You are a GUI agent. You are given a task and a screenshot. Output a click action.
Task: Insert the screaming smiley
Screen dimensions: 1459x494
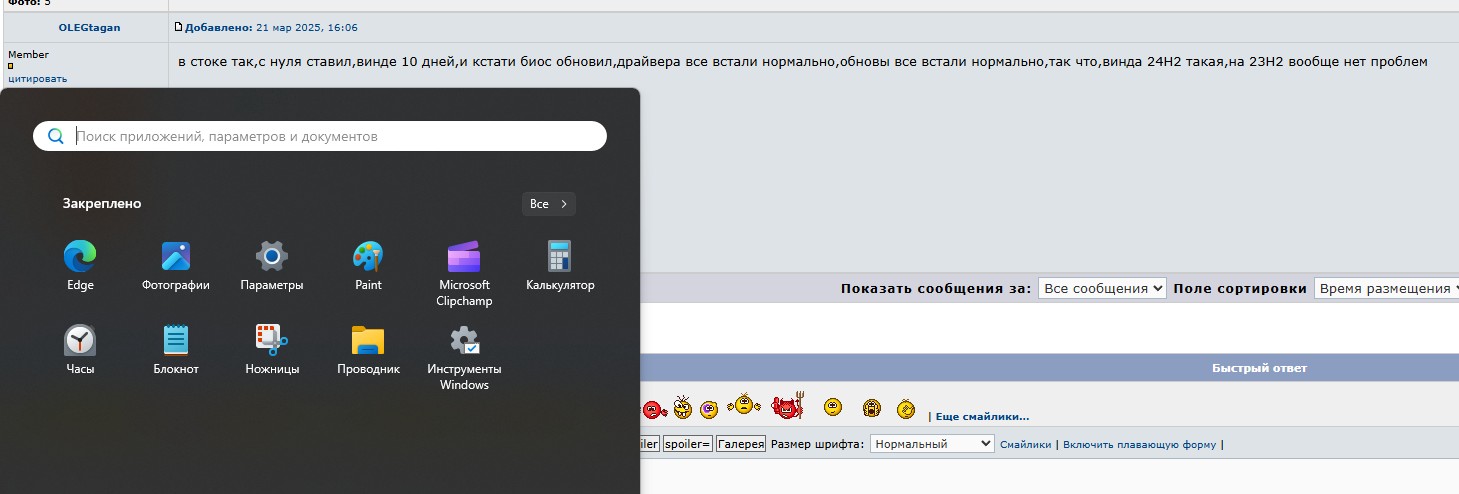(x=872, y=407)
